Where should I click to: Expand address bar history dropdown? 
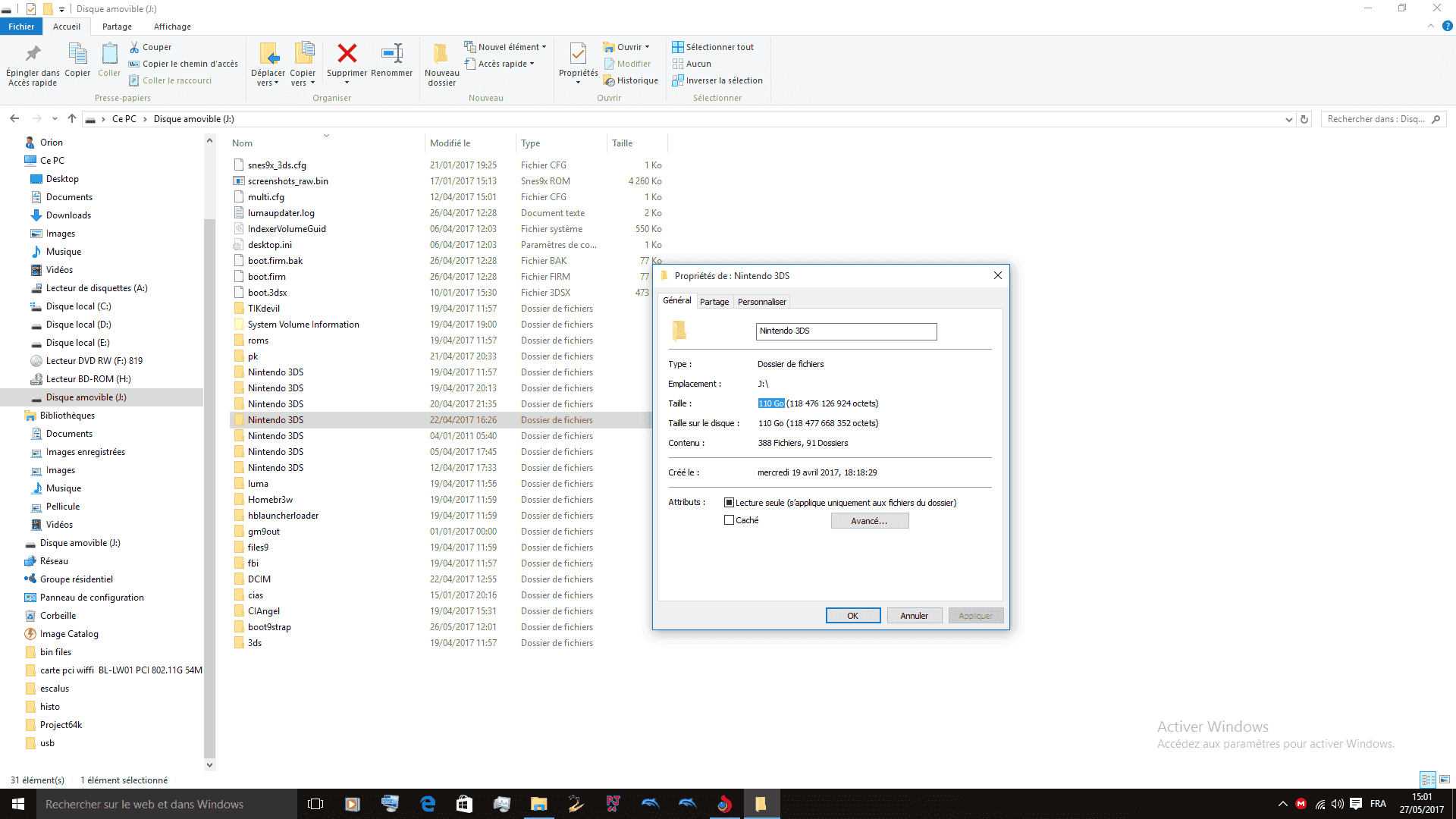(1288, 119)
